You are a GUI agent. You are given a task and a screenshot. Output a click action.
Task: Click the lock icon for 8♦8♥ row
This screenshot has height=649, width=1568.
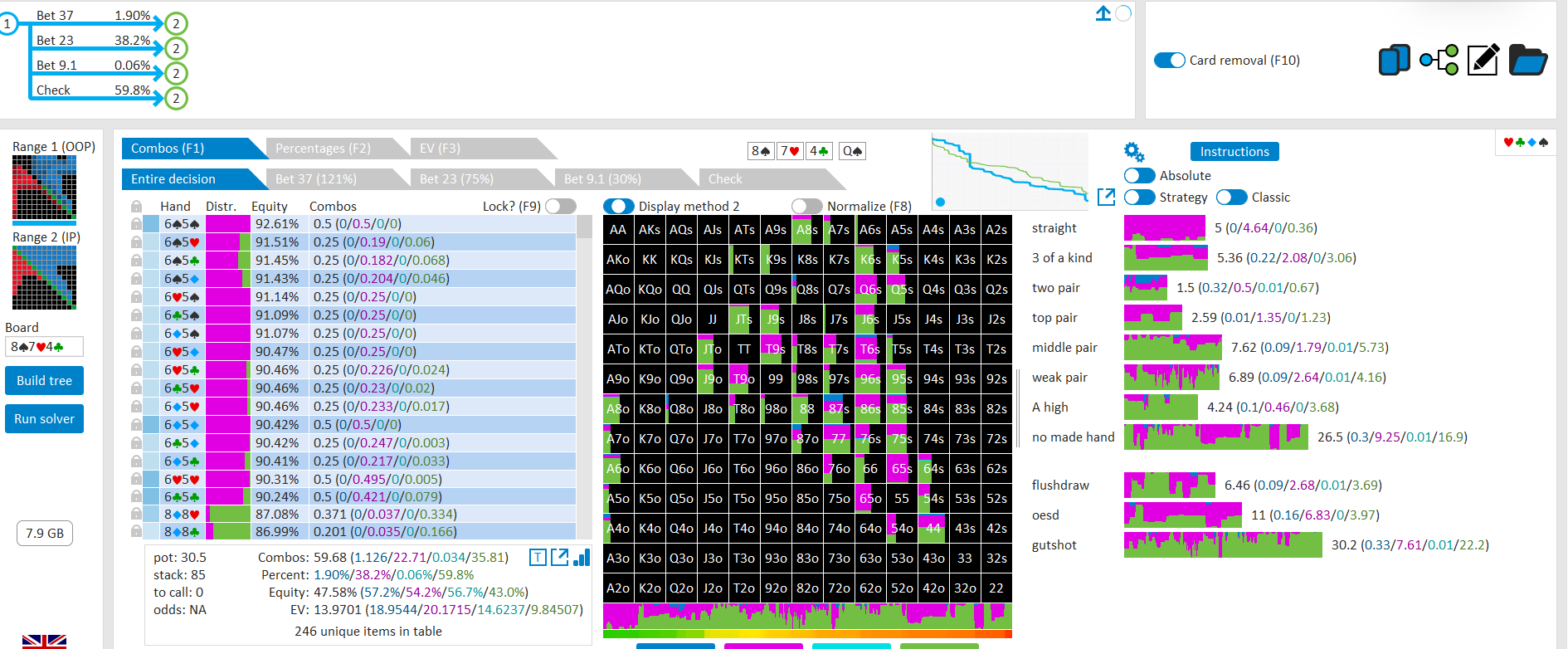(136, 515)
